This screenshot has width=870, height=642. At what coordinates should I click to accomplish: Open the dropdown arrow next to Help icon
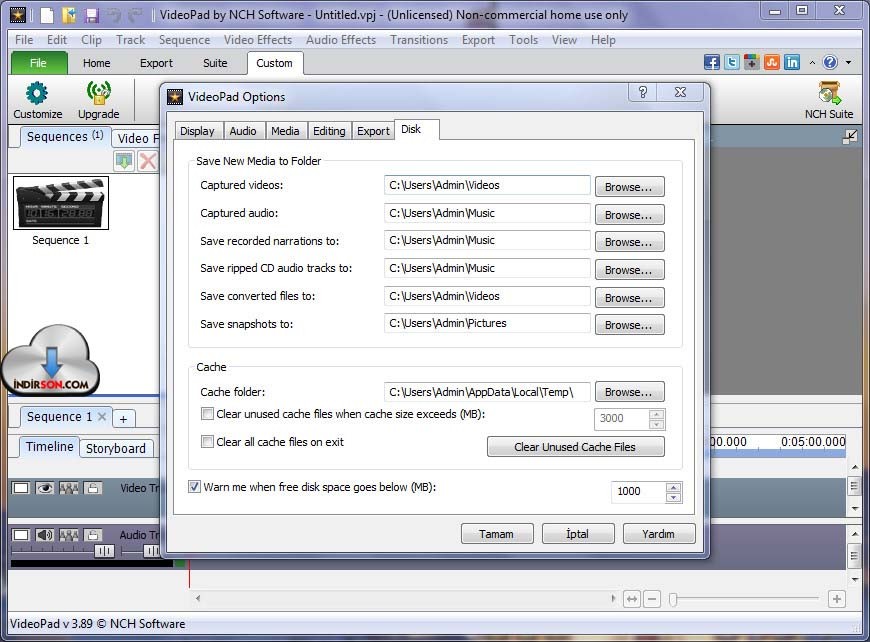point(848,63)
